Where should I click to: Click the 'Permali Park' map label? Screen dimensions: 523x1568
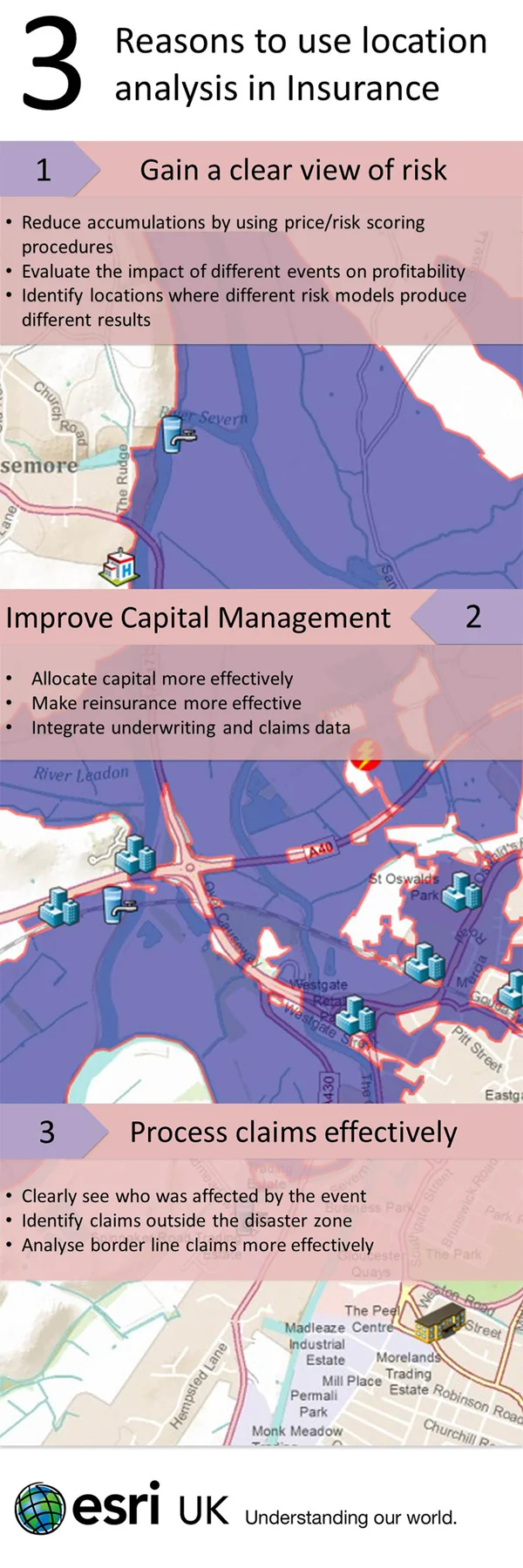[x=313, y=1403]
